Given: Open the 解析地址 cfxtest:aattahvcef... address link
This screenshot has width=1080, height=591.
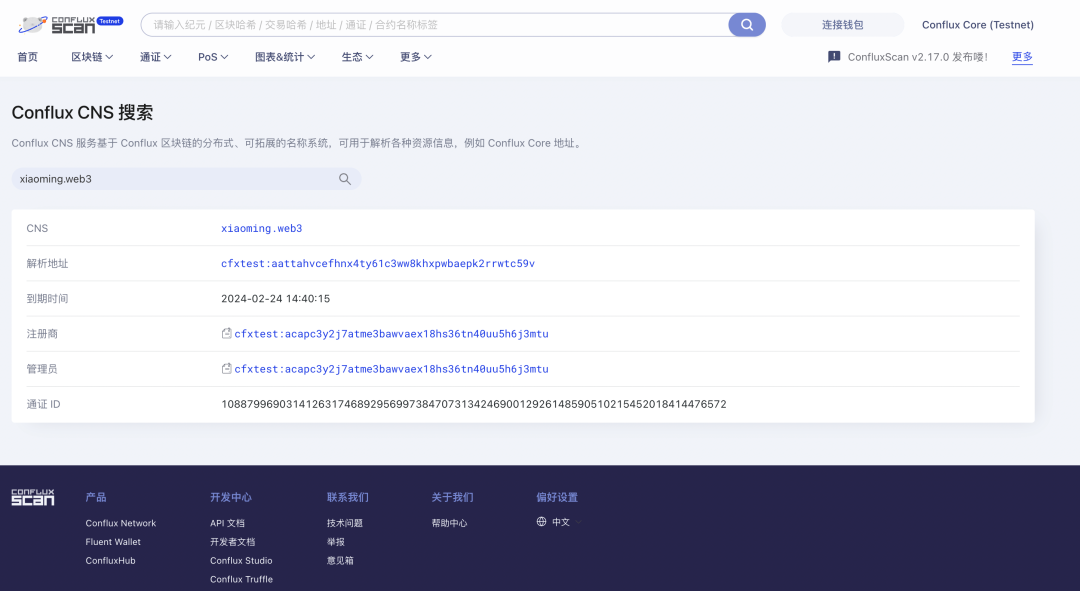Looking at the screenshot, I should pyautogui.click(x=378, y=263).
